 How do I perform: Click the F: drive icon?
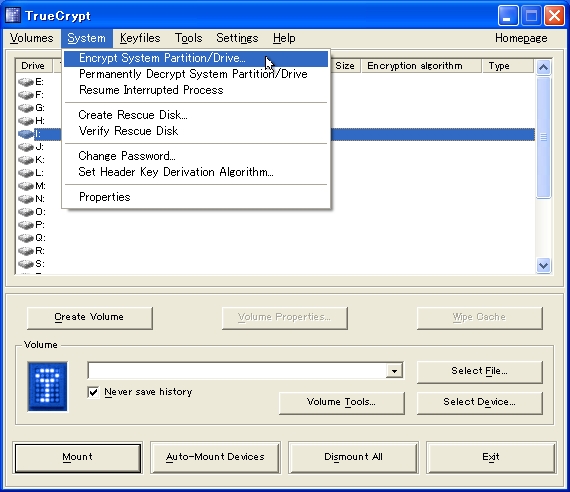(x=26, y=95)
